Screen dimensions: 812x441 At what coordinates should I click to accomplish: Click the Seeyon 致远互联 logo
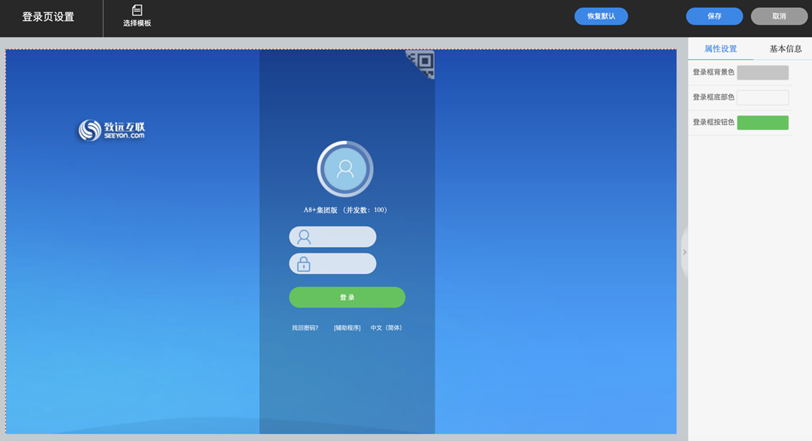pyautogui.click(x=112, y=130)
